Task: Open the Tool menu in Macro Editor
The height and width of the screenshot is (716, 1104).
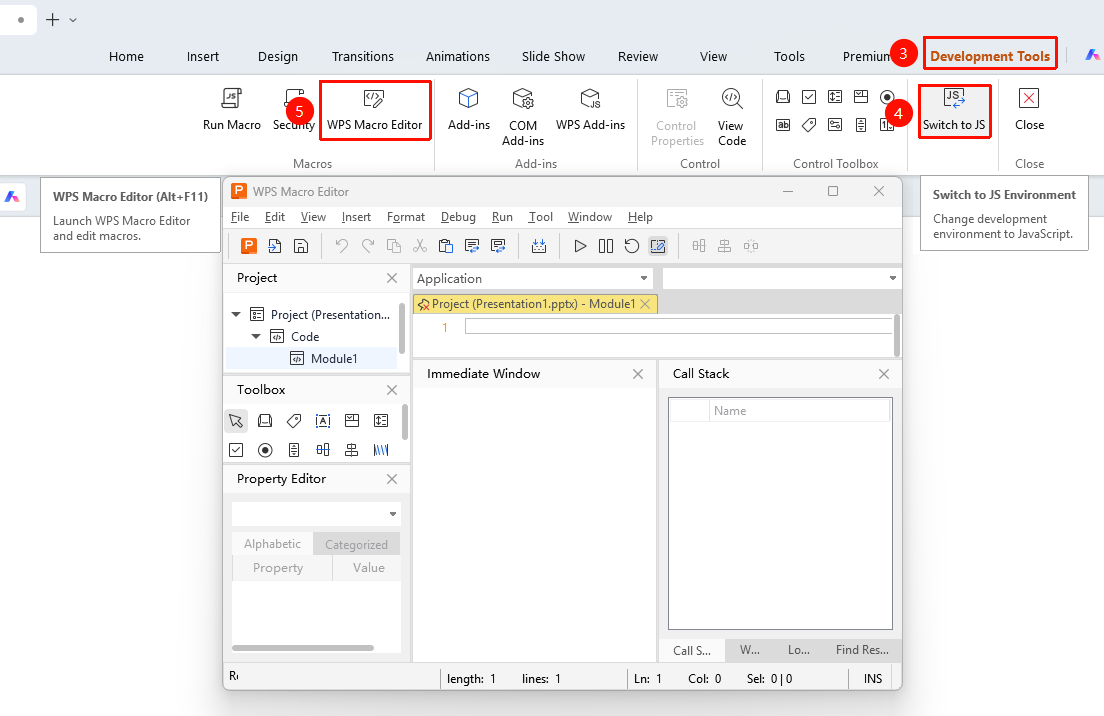Action: pos(541,217)
